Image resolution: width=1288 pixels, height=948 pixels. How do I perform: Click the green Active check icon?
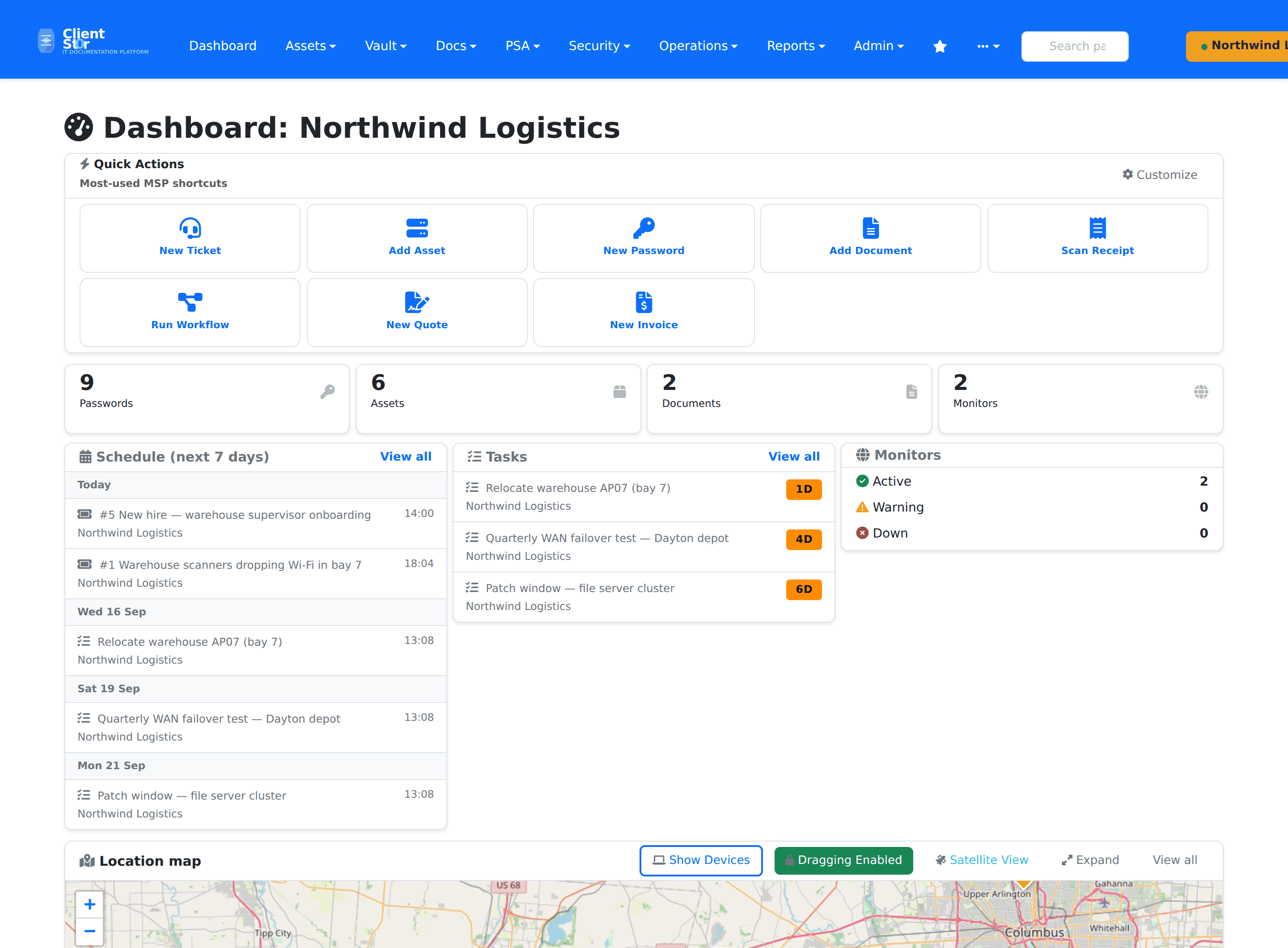862,481
